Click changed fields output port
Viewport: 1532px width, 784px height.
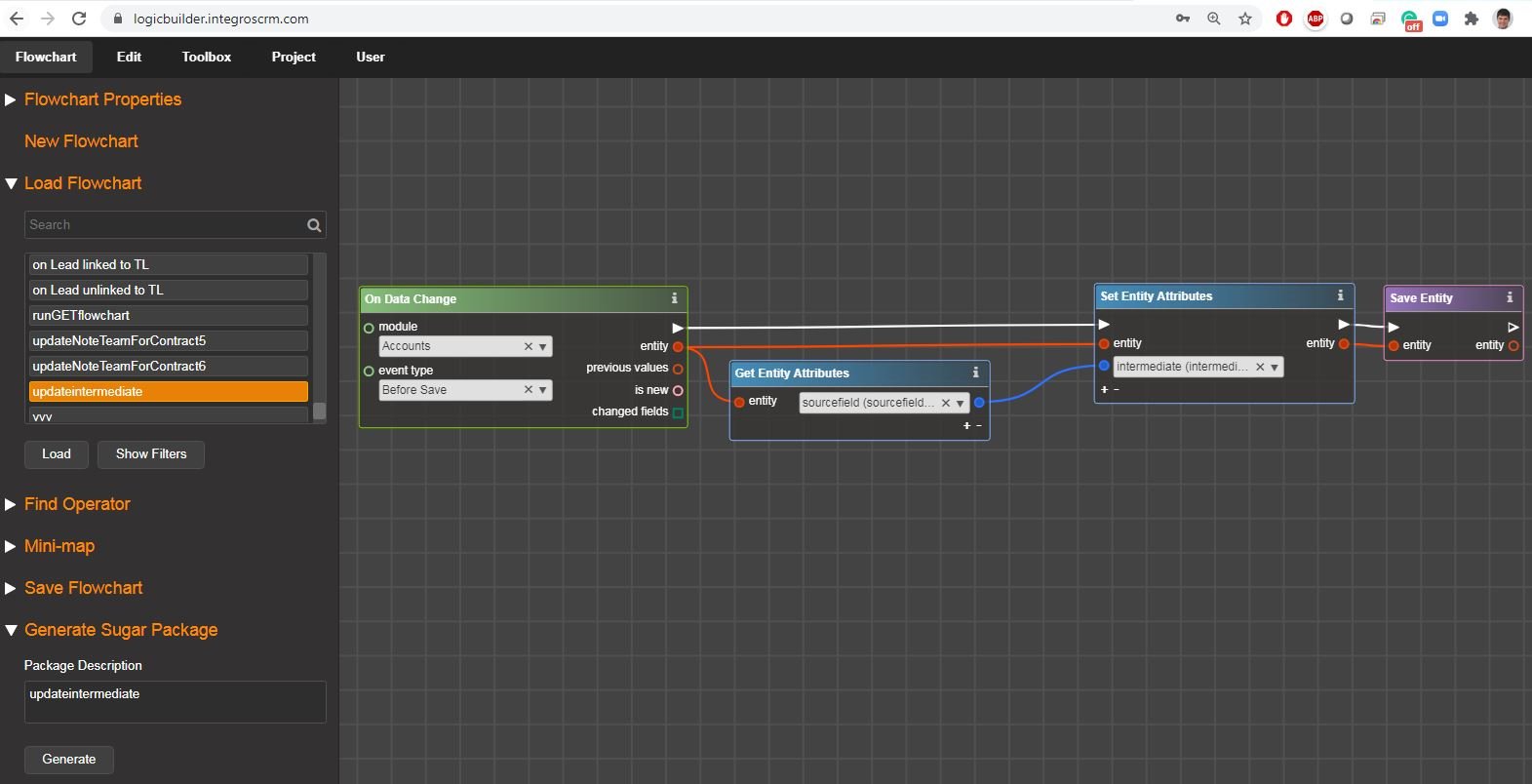click(x=678, y=412)
